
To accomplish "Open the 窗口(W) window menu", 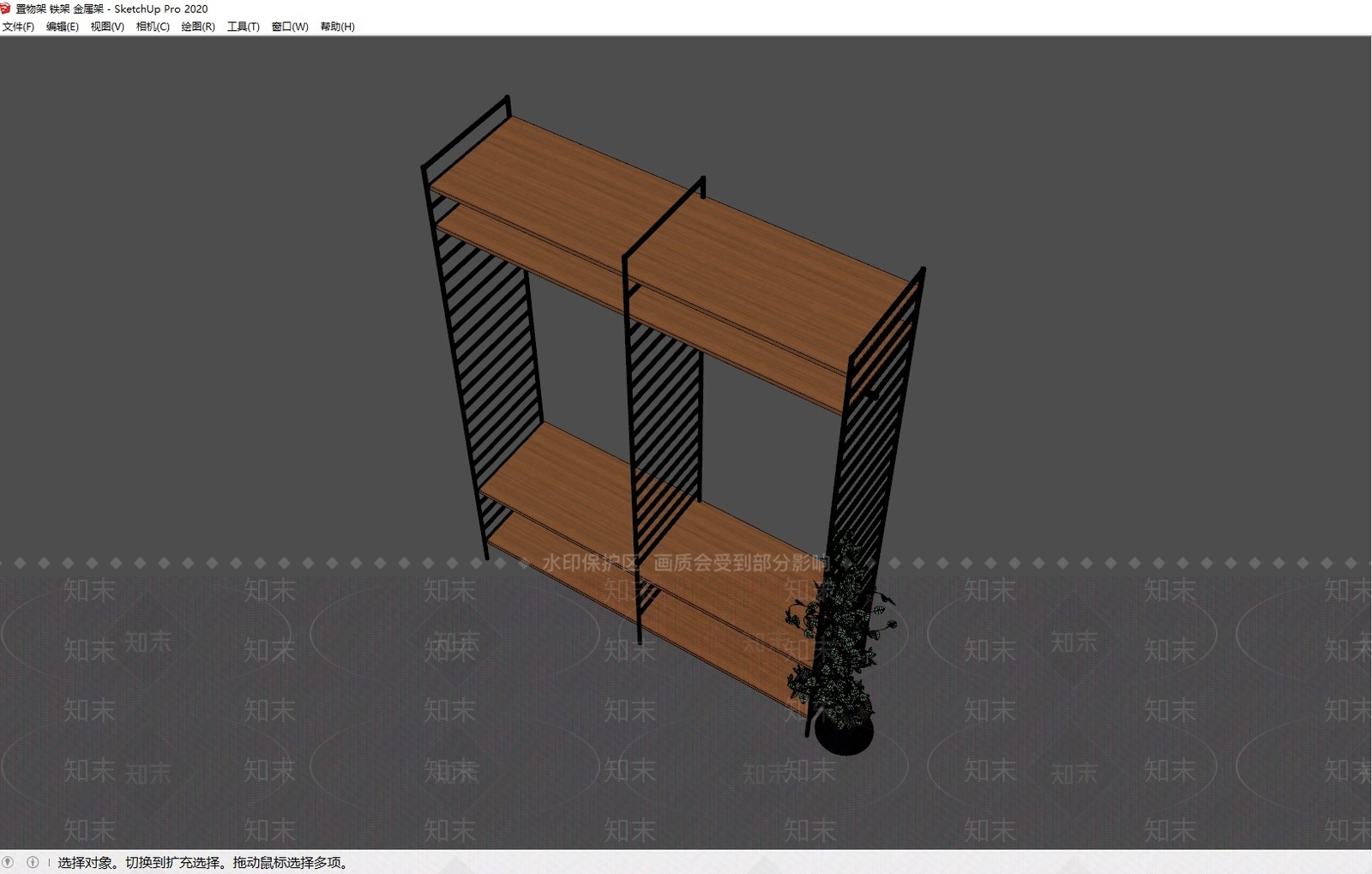I will [290, 27].
